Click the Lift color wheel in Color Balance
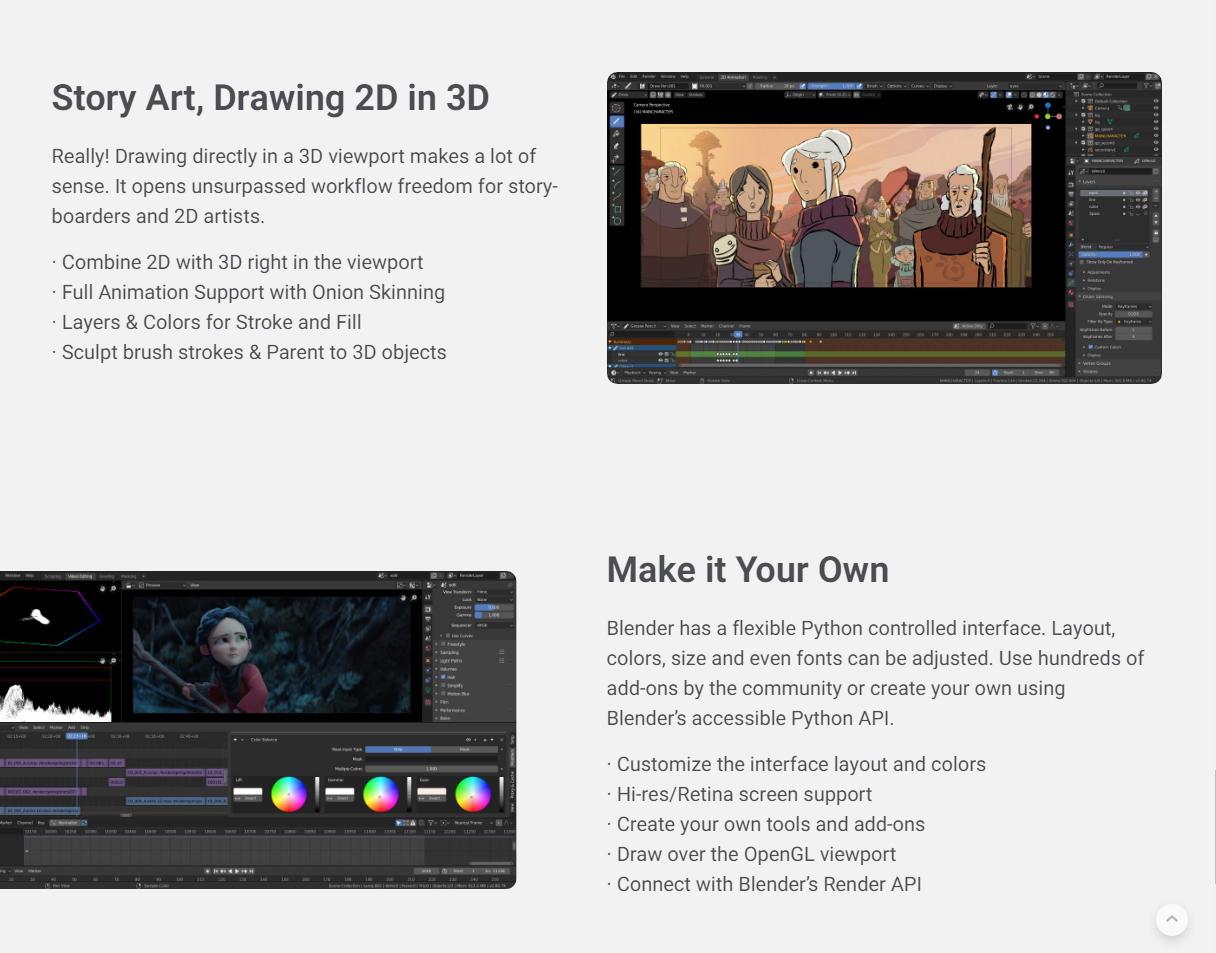The image size is (1216, 953). tap(289, 794)
